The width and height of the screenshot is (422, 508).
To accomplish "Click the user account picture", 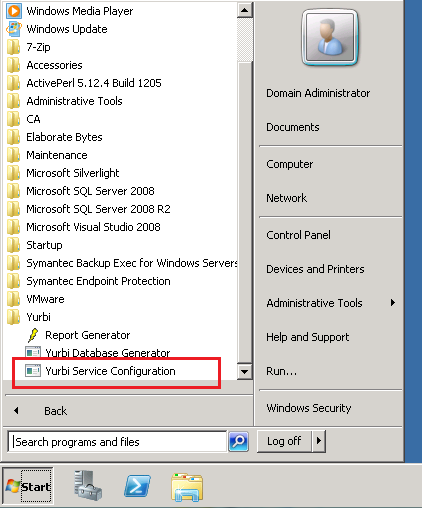I will pyautogui.click(x=330, y=37).
